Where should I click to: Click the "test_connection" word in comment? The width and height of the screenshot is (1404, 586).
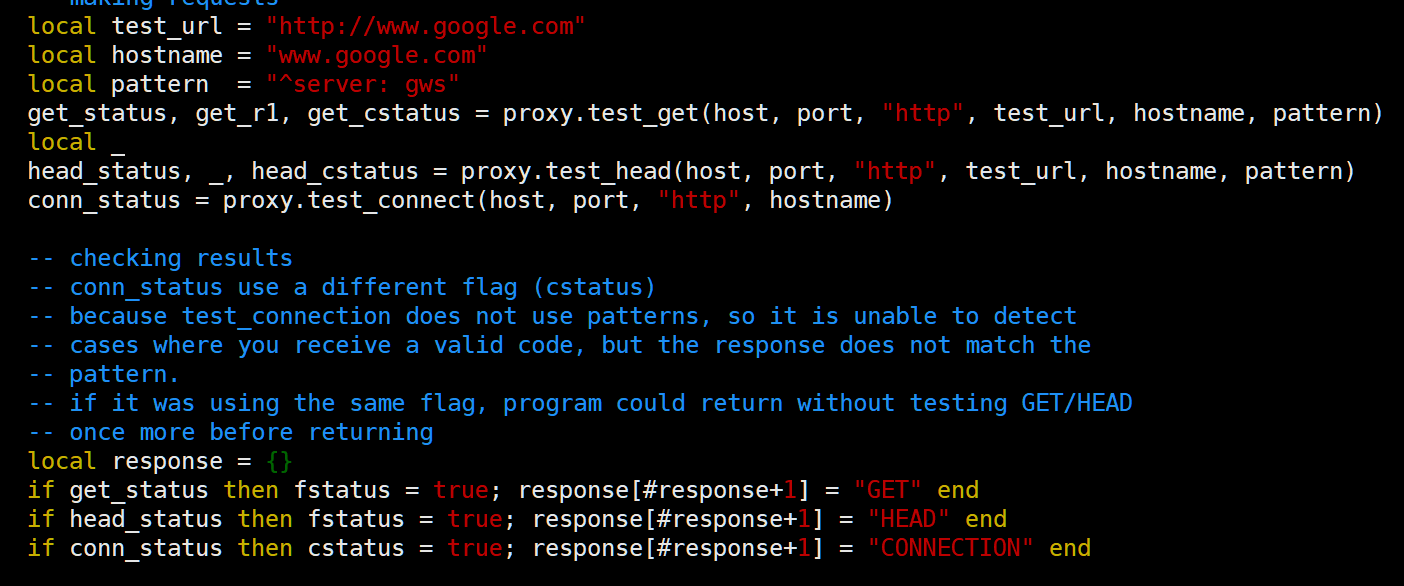[x=286, y=316]
